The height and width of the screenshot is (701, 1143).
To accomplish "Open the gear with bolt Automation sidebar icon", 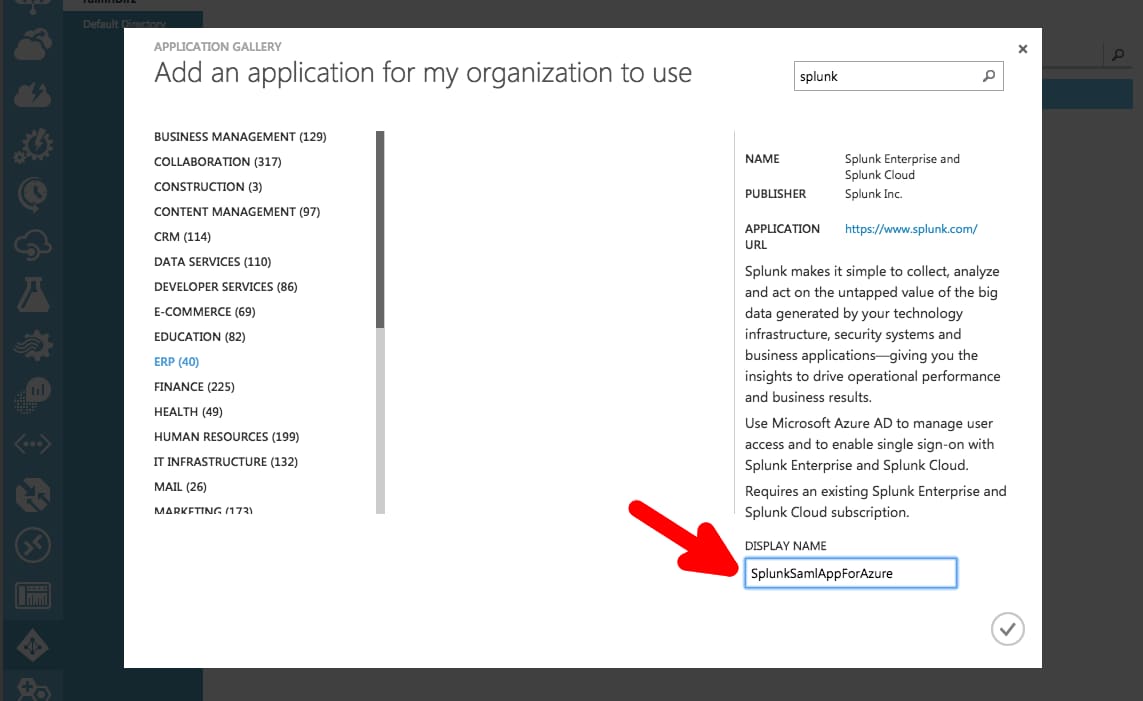I will 33,145.
